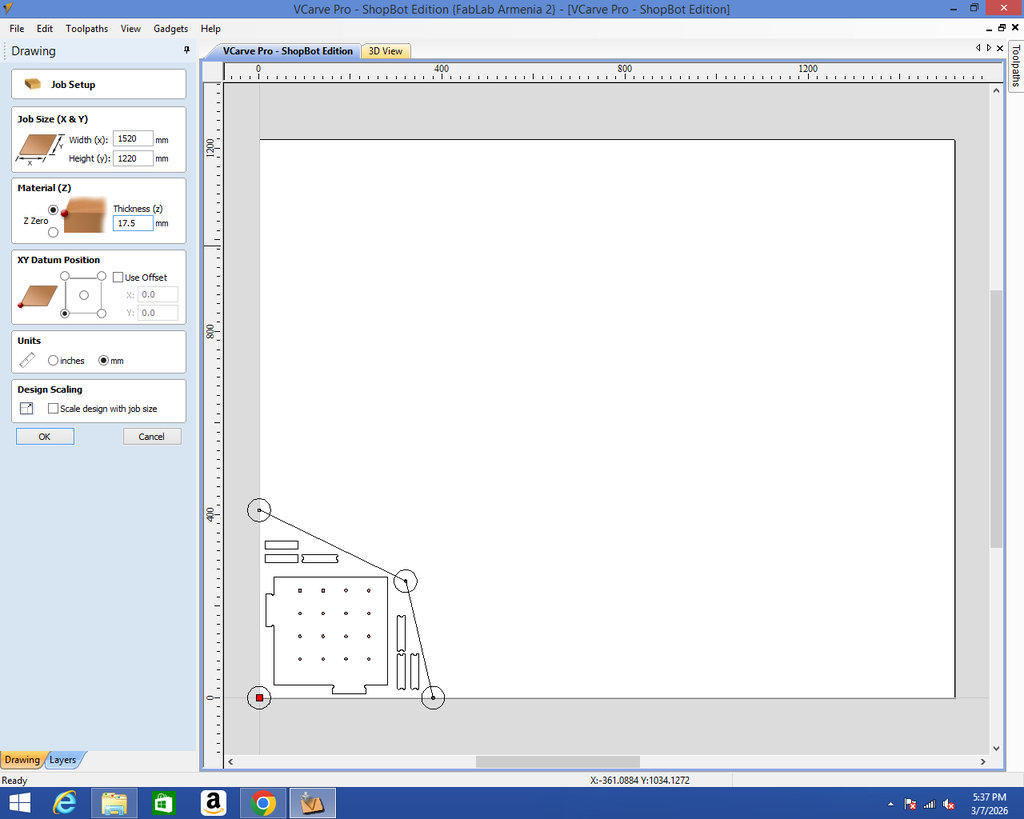Select Z Zero bottom of material radio
The width and height of the screenshot is (1024, 819).
(53, 233)
